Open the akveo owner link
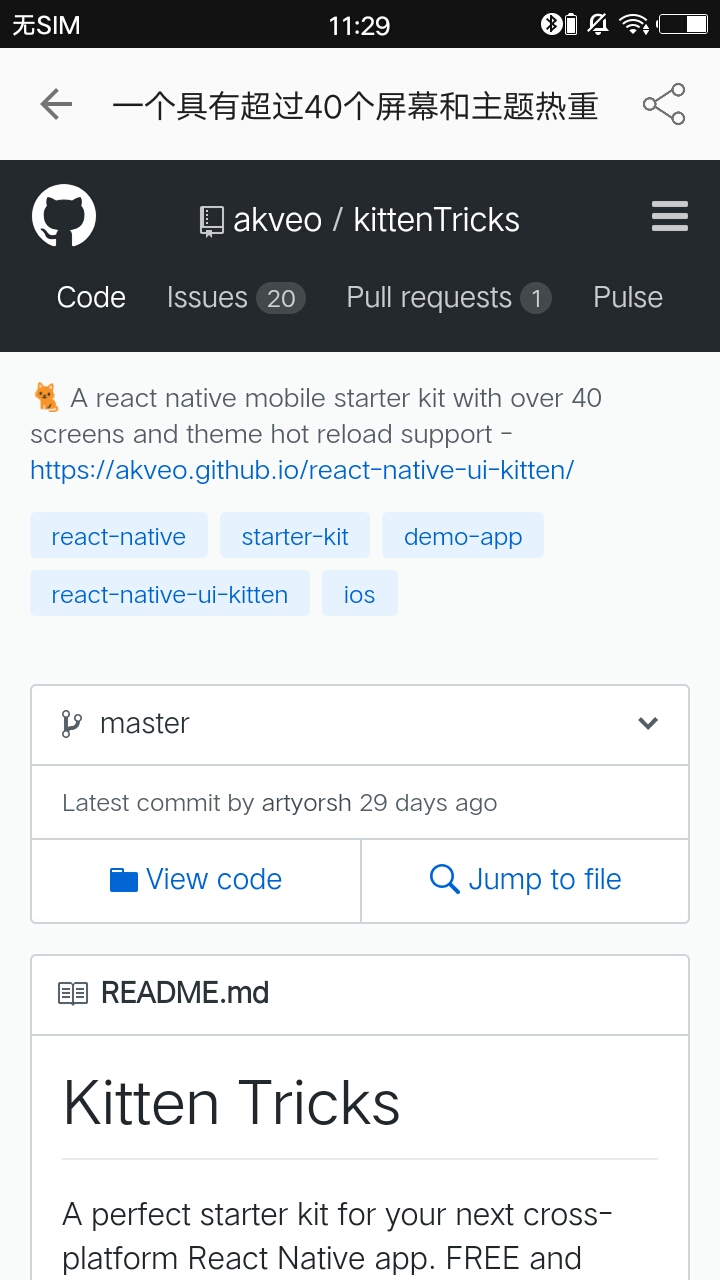The height and width of the screenshot is (1280, 720). point(277,220)
